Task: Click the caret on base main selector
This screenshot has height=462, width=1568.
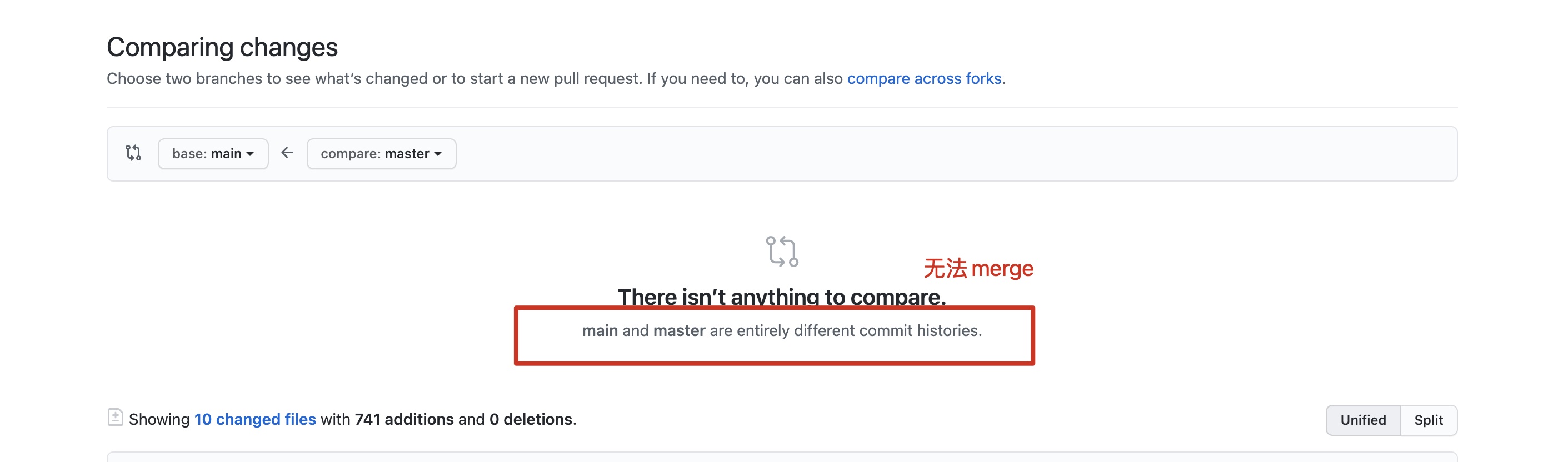Action: (x=250, y=154)
